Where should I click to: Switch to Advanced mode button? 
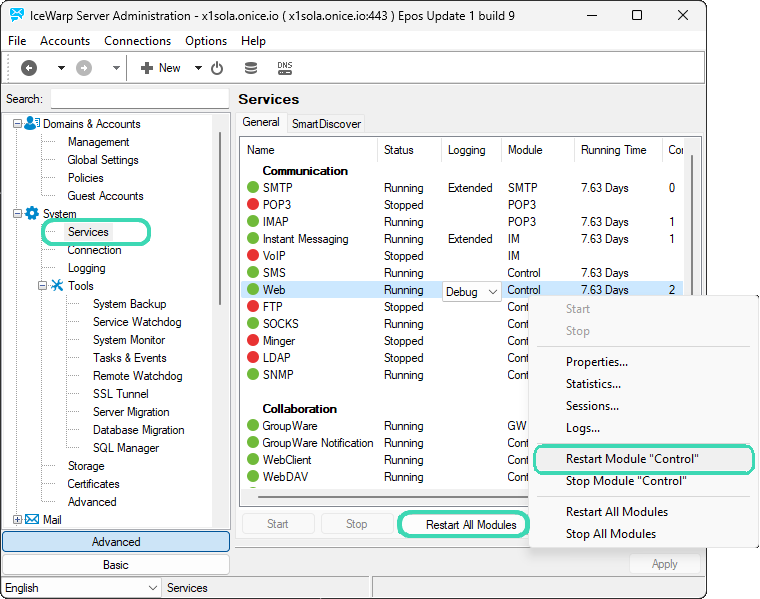(x=116, y=541)
